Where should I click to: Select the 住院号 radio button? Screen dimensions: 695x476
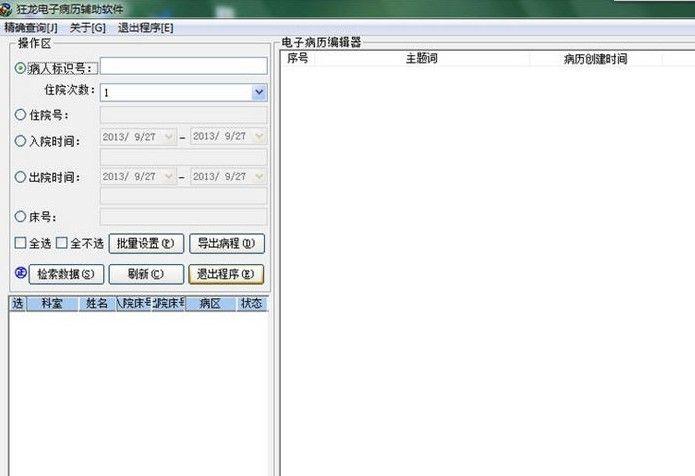coord(20,114)
